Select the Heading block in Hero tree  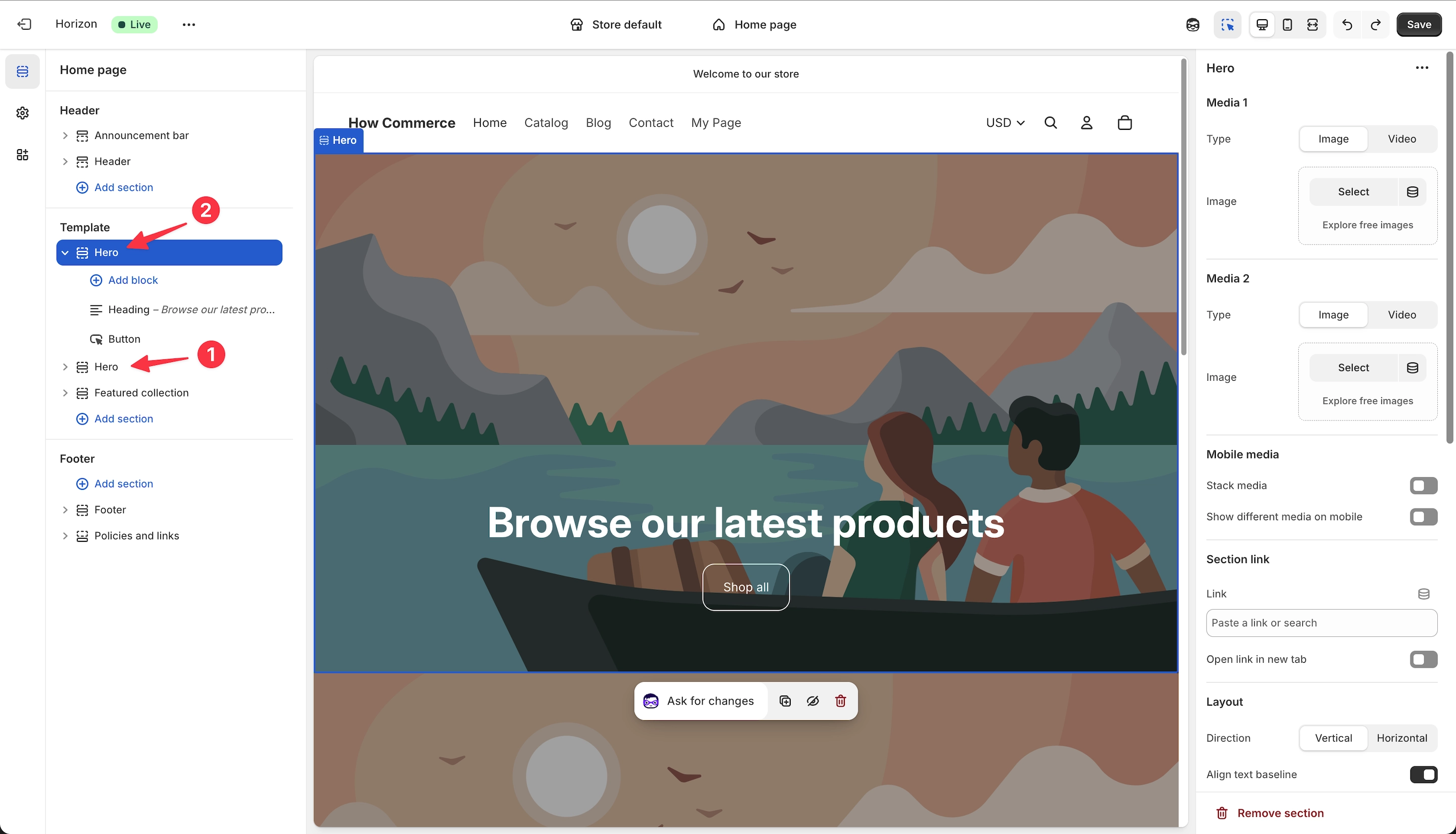[x=182, y=310]
